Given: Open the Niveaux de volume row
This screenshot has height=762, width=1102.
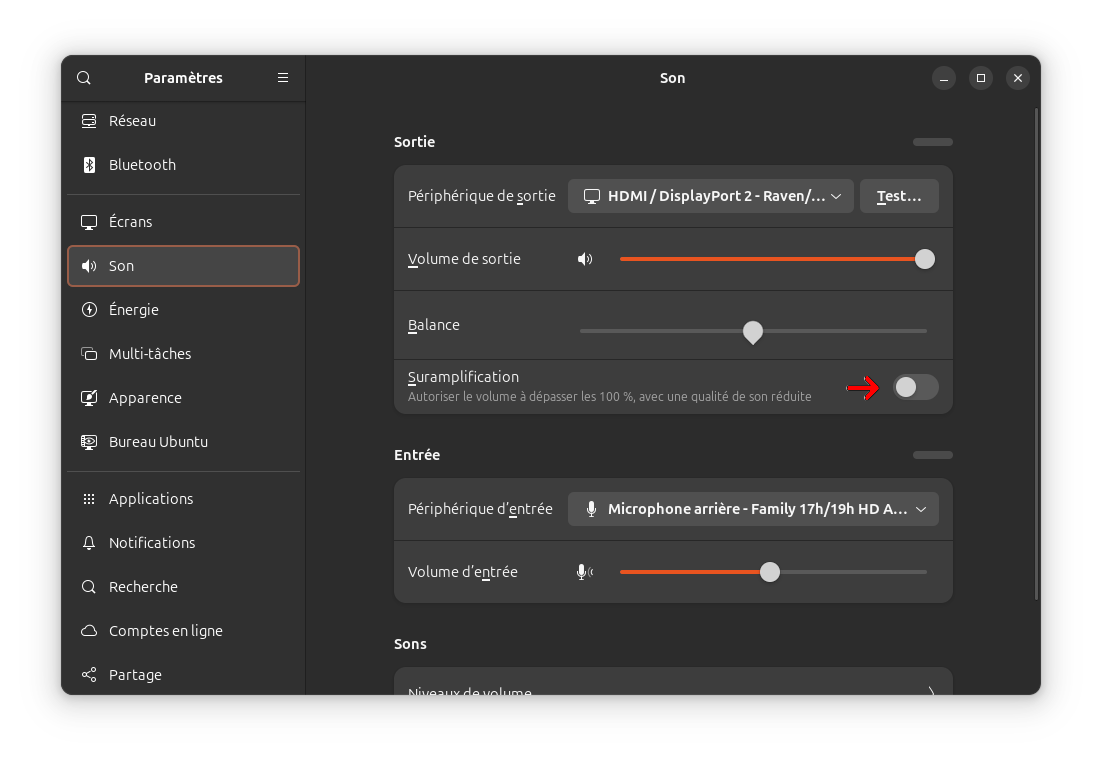Looking at the screenshot, I should click(x=673, y=682).
